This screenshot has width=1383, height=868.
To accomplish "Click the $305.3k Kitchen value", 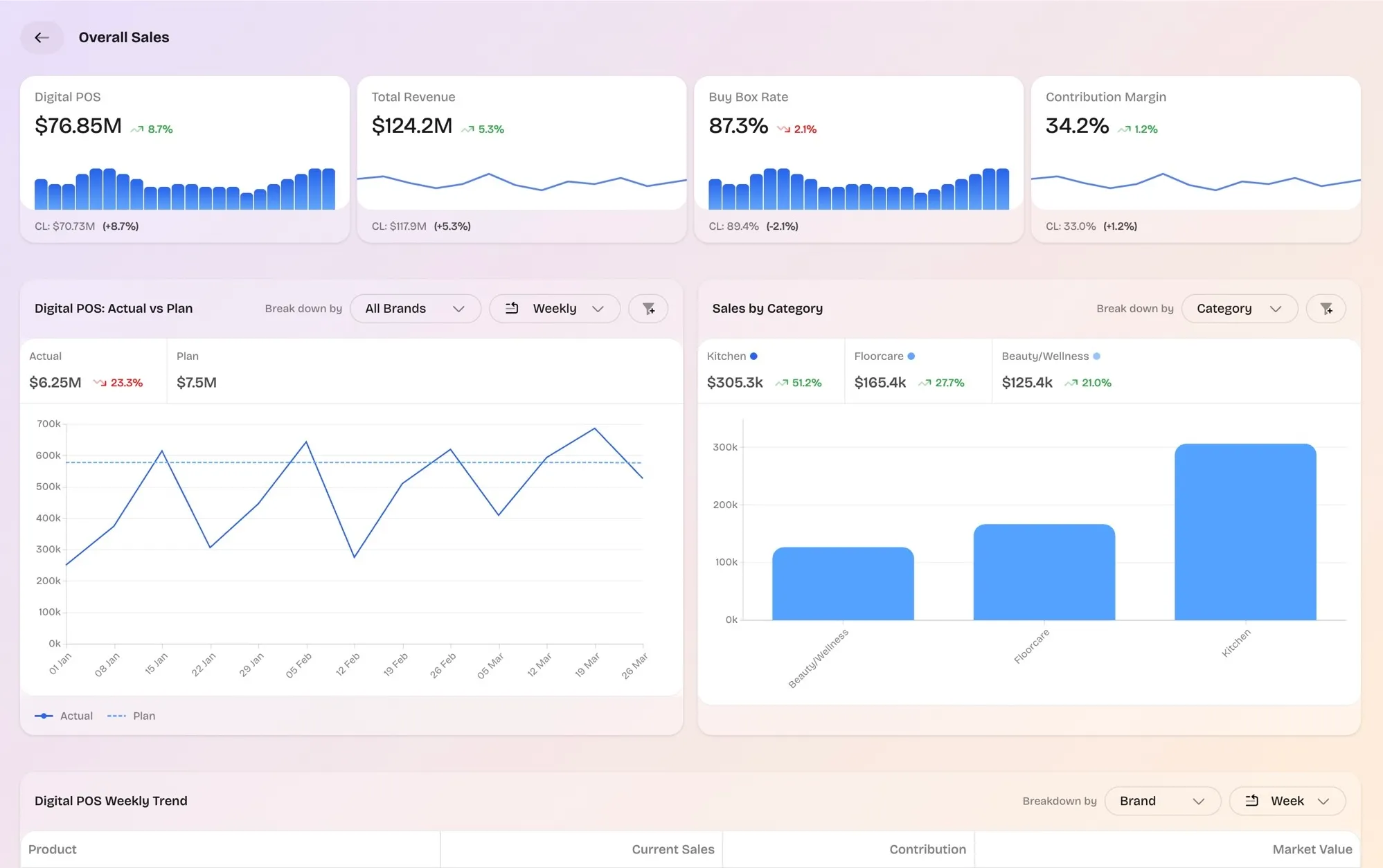I will tap(735, 383).
